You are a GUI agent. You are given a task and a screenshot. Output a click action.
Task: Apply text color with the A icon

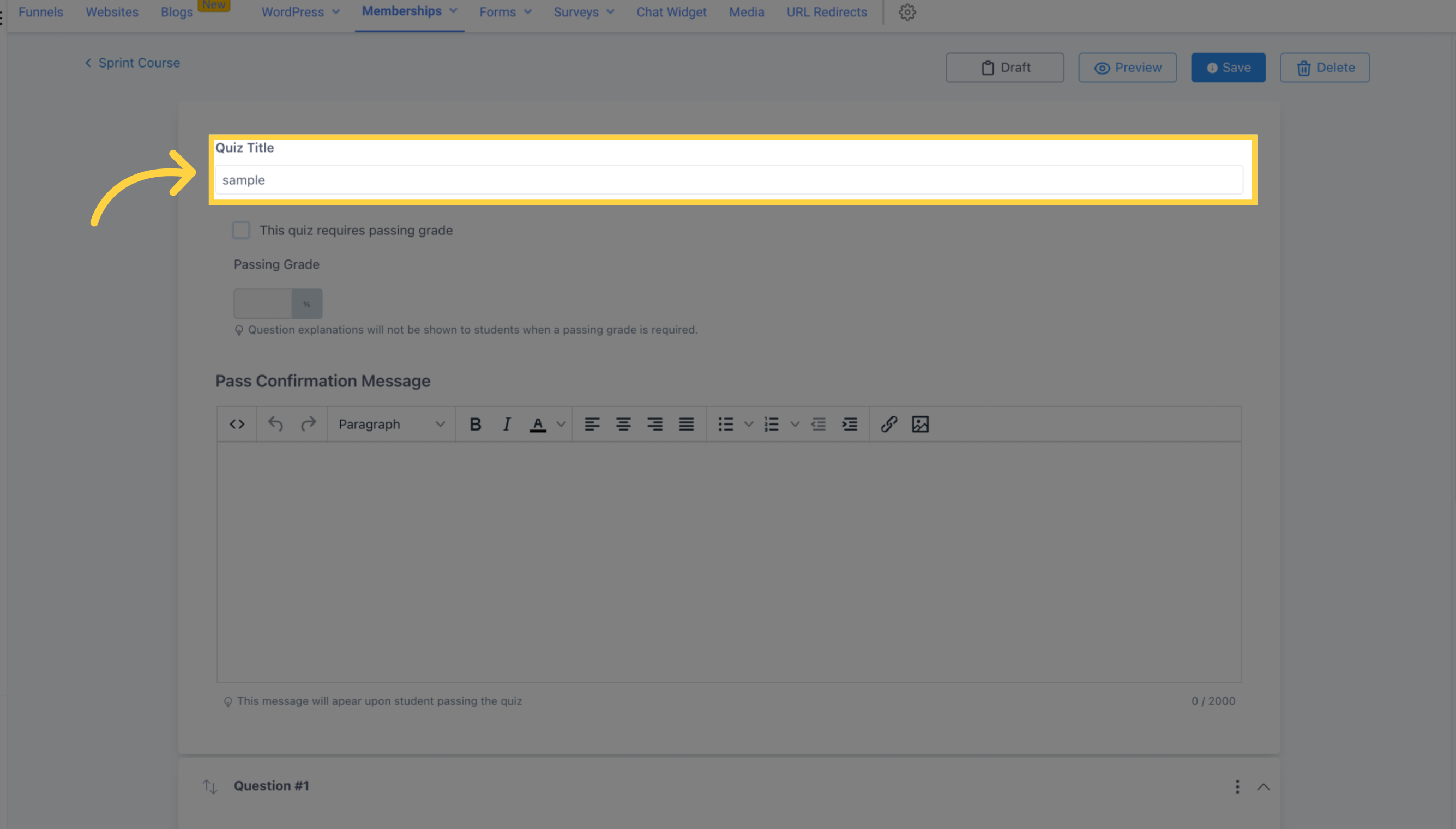[538, 424]
